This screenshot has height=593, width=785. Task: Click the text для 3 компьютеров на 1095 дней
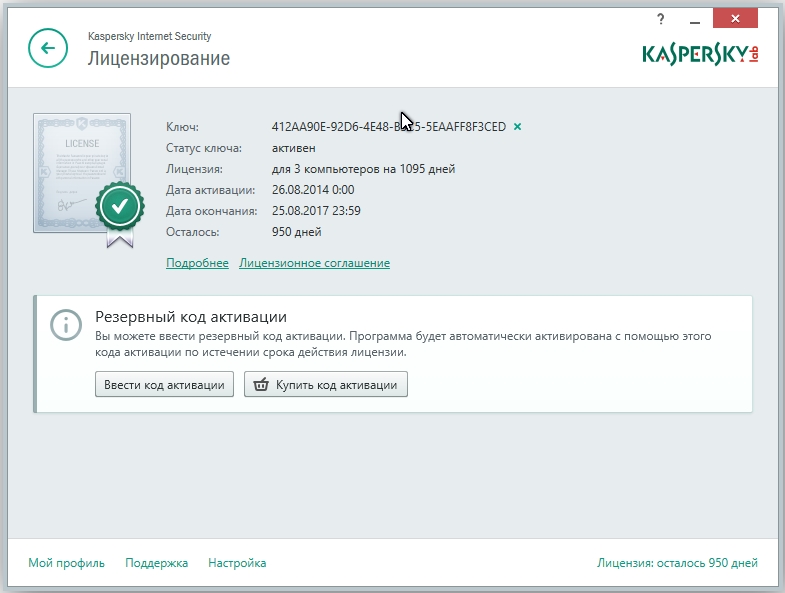pos(363,169)
